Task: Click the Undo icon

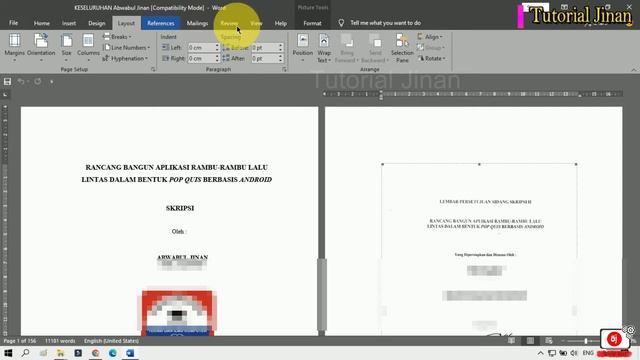Action: click(20, 82)
